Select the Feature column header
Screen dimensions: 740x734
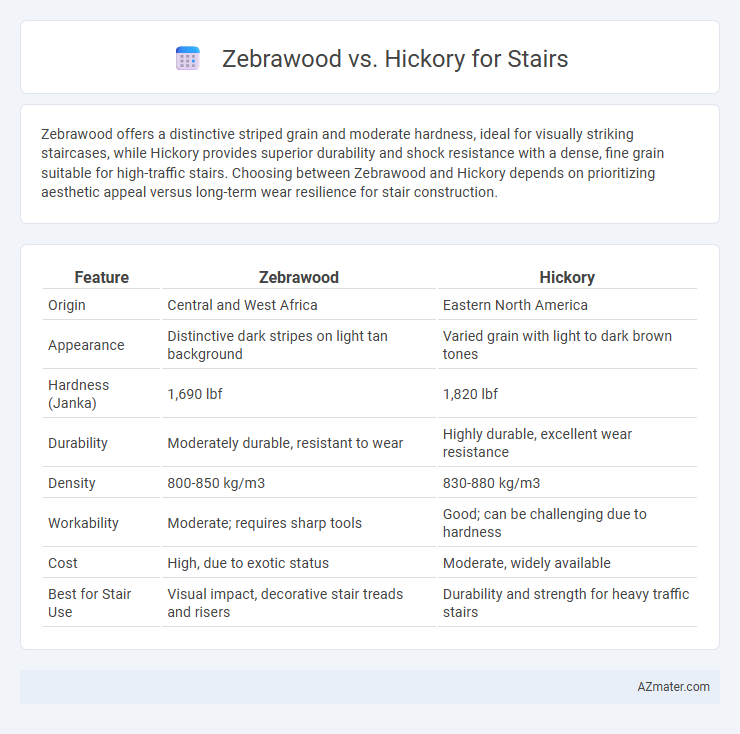[101, 277]
